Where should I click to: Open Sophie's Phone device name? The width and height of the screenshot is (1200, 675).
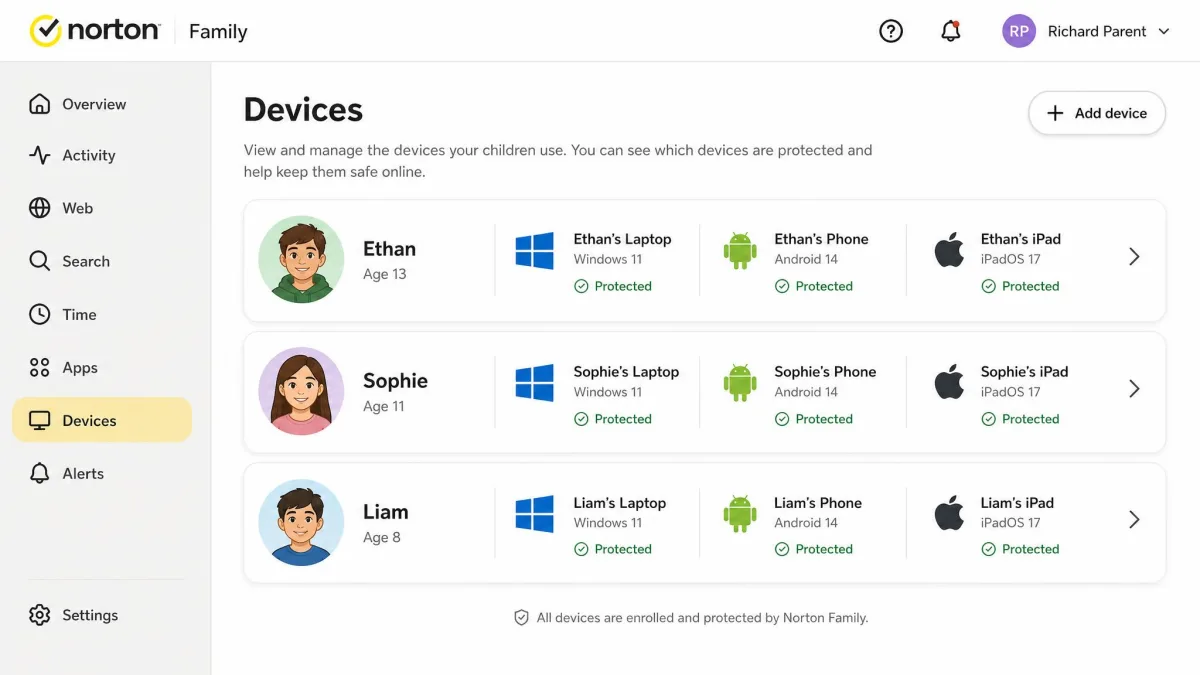pyautogui.click(x=825, y=371)
